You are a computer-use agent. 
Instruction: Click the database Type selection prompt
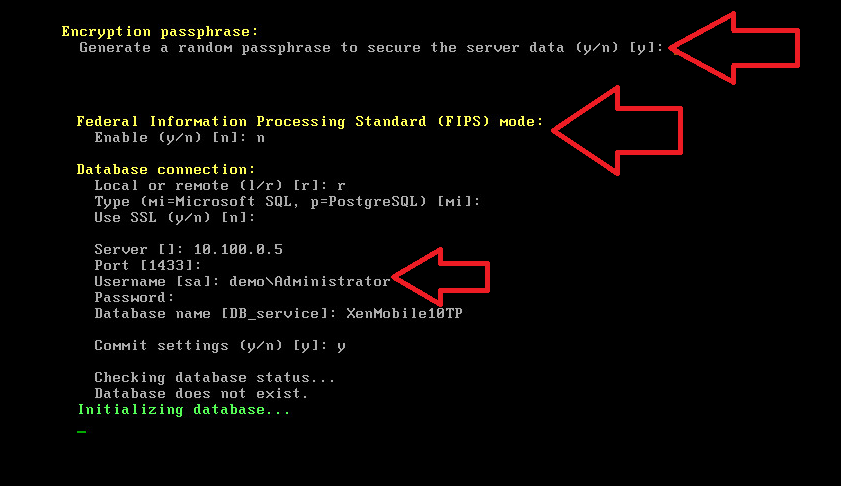(287, 202)
